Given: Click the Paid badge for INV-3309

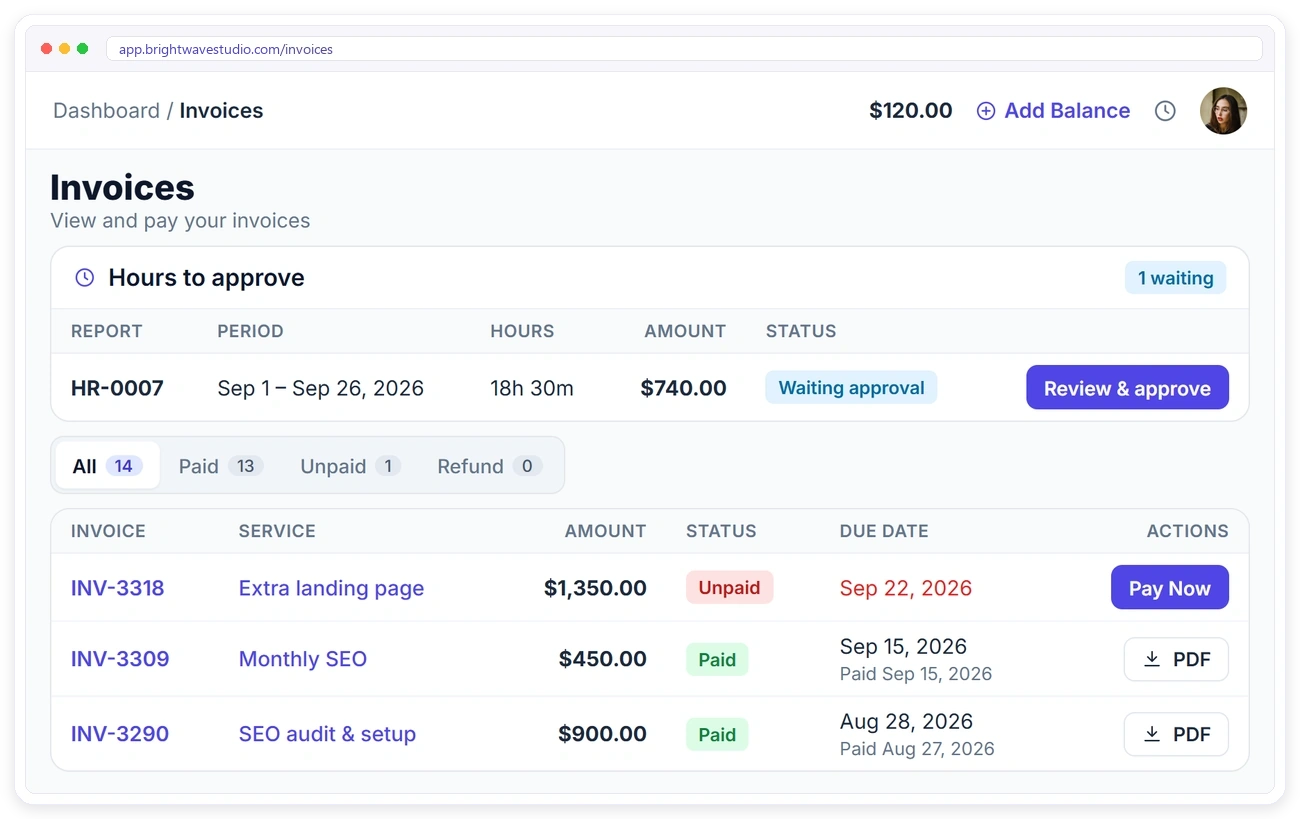Looking at the screenshot, I should coord(717,659).
